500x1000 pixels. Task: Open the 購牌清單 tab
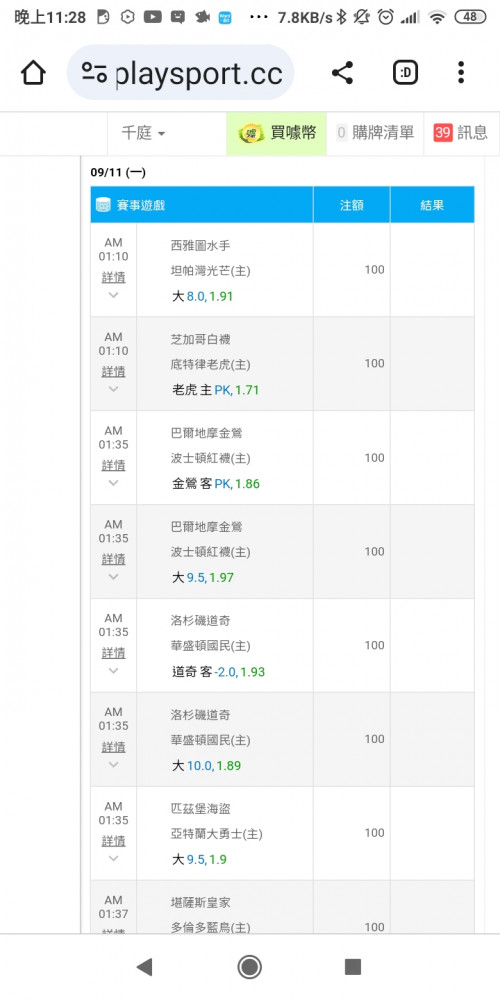375,133
